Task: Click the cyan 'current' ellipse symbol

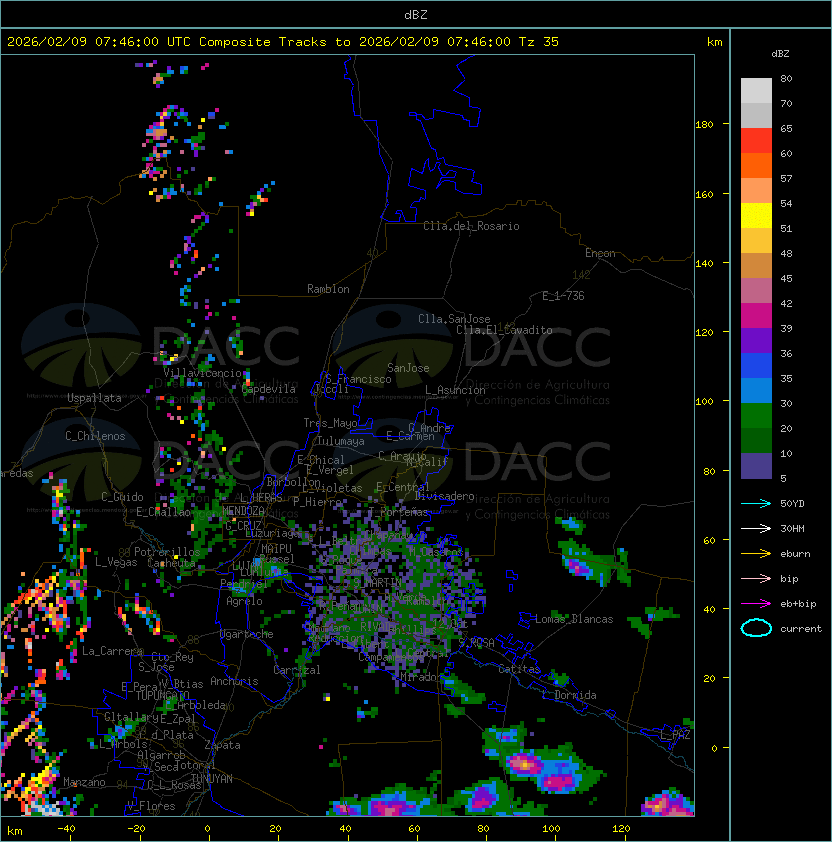Action: (756, 628)
